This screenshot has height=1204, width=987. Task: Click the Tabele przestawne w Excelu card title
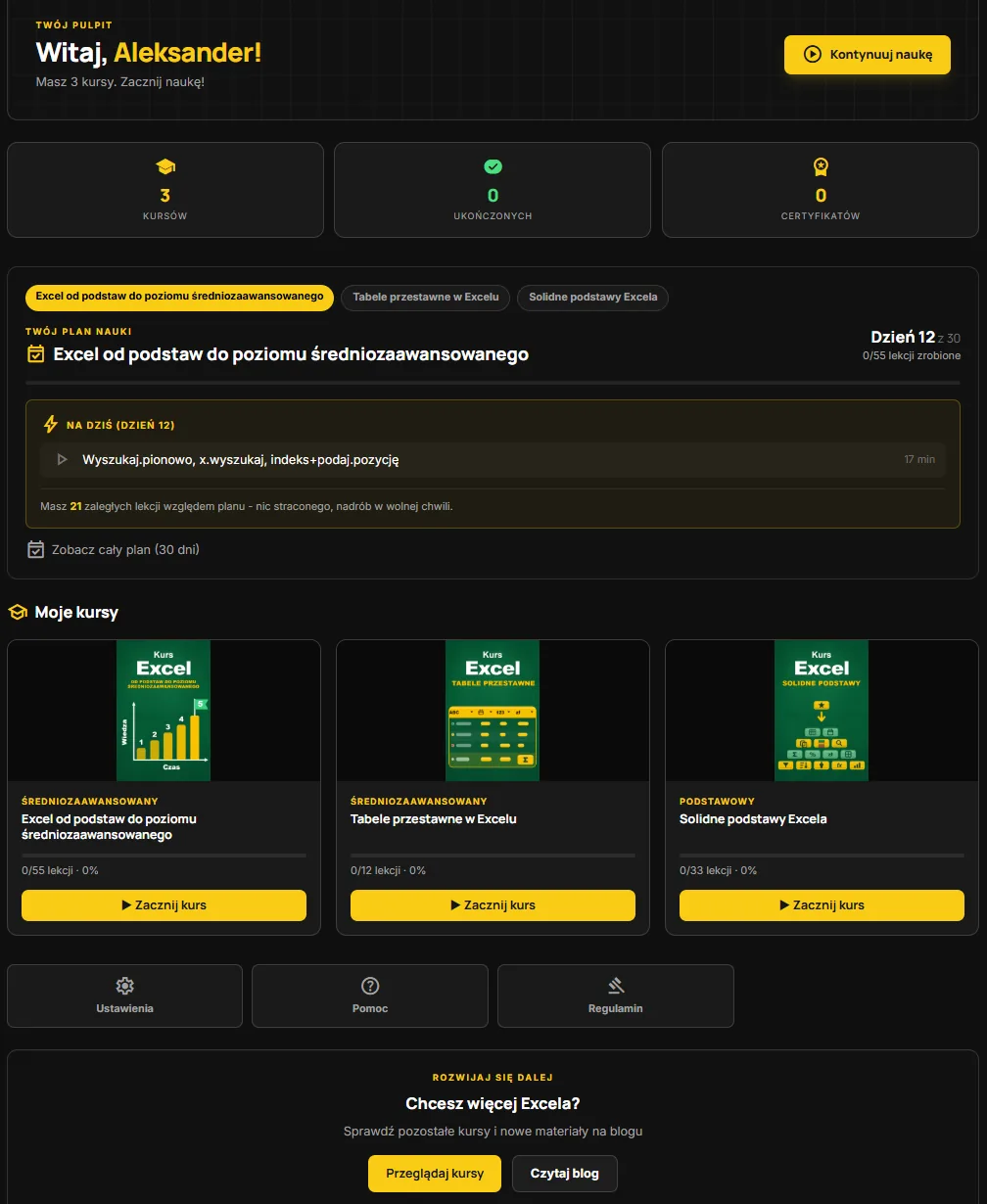[433, 819]
